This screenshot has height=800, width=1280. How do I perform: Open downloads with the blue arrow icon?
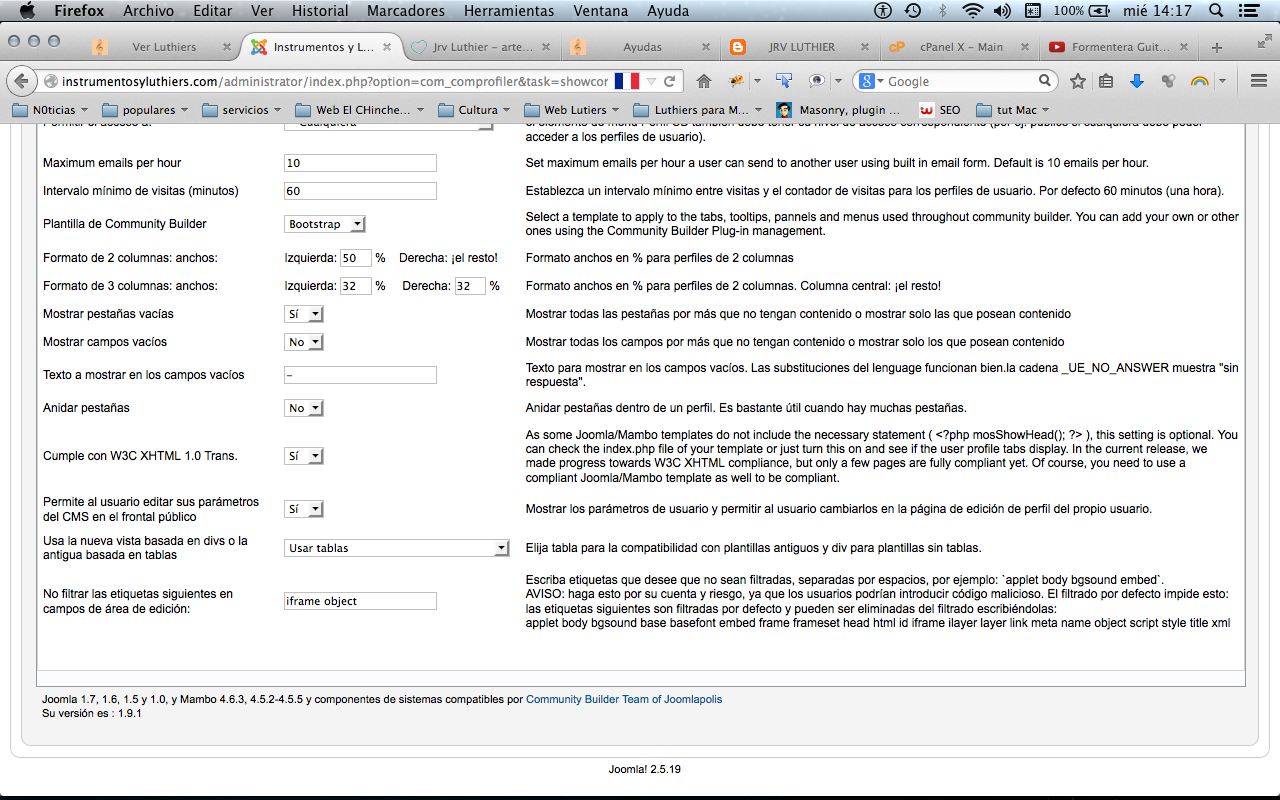1136,81
